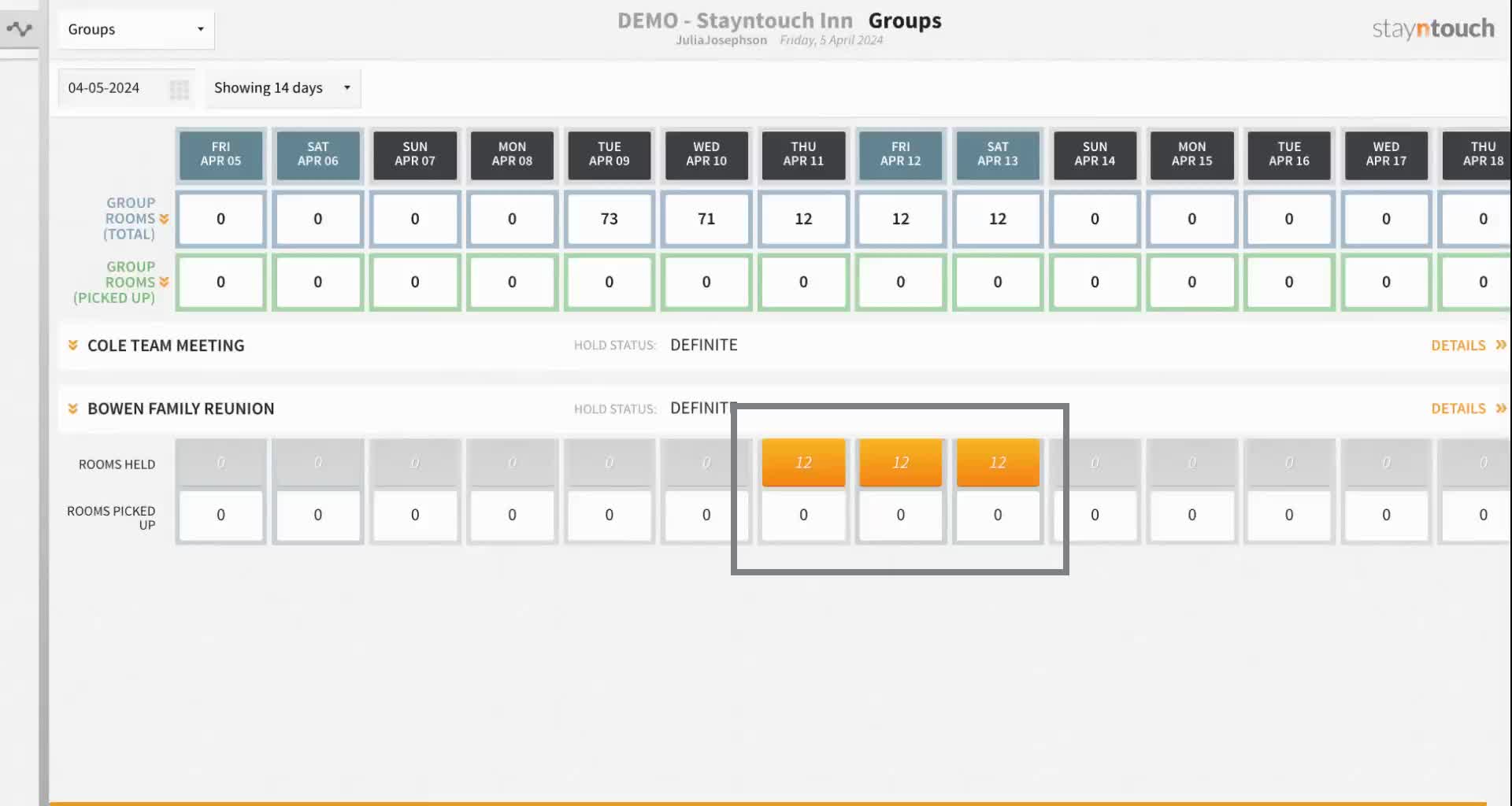
Task: Select the MON APR 08 column header
Action: point(512,154)
